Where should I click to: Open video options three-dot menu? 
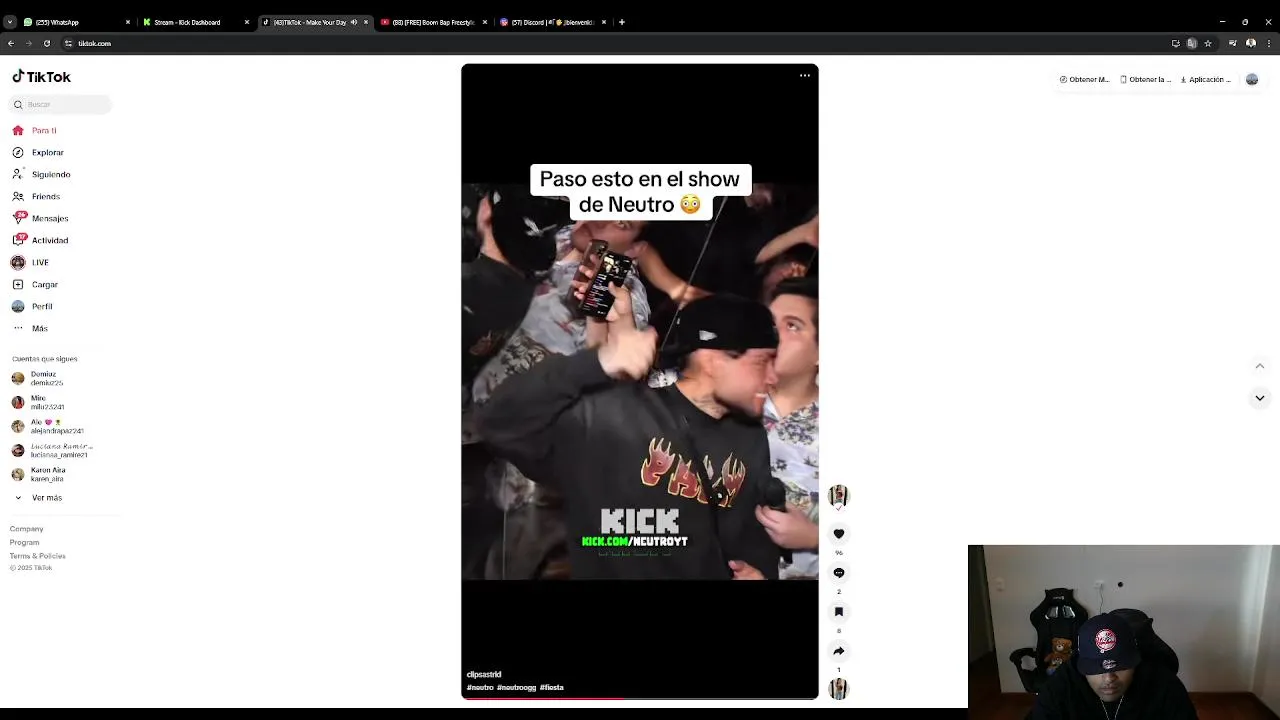tap(805, 76)
